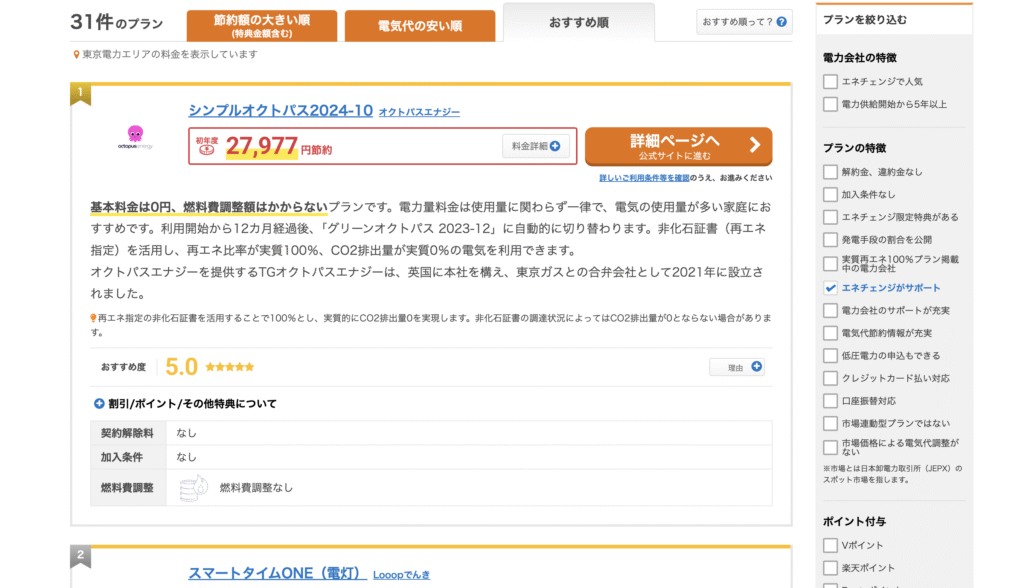Image resolution: width=1024 pixels, height=588 pixels.
Task: Sort by 電気代の安い順 tab
Action: click(420, 25)
